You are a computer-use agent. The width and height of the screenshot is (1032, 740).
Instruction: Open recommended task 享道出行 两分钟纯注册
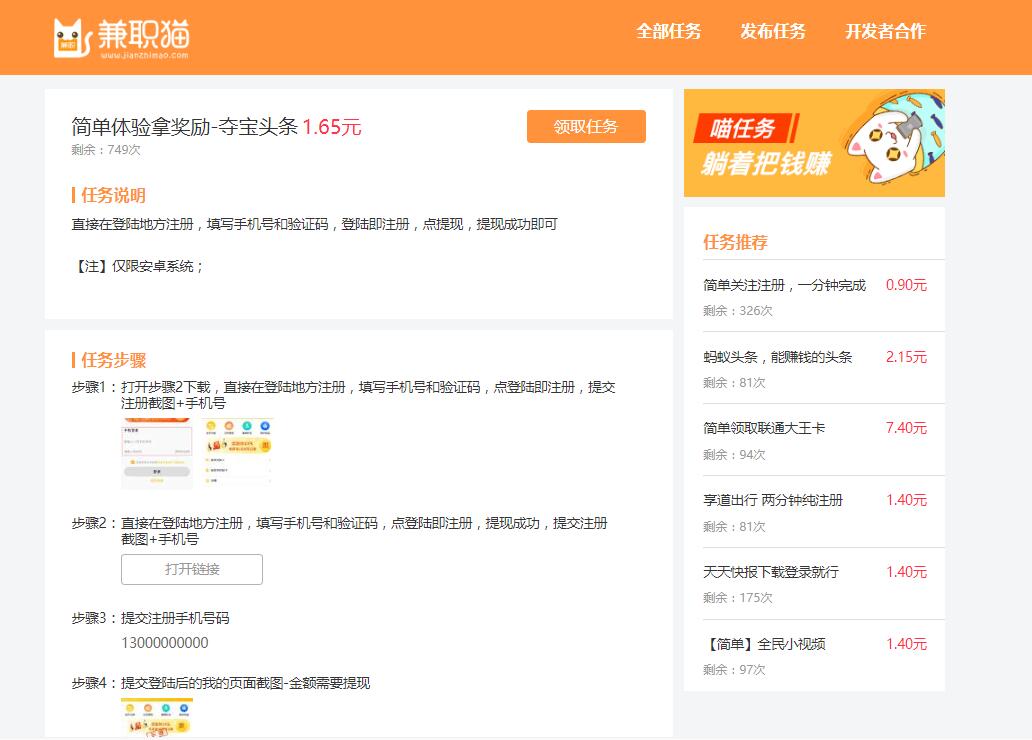(x=773, y=500)
